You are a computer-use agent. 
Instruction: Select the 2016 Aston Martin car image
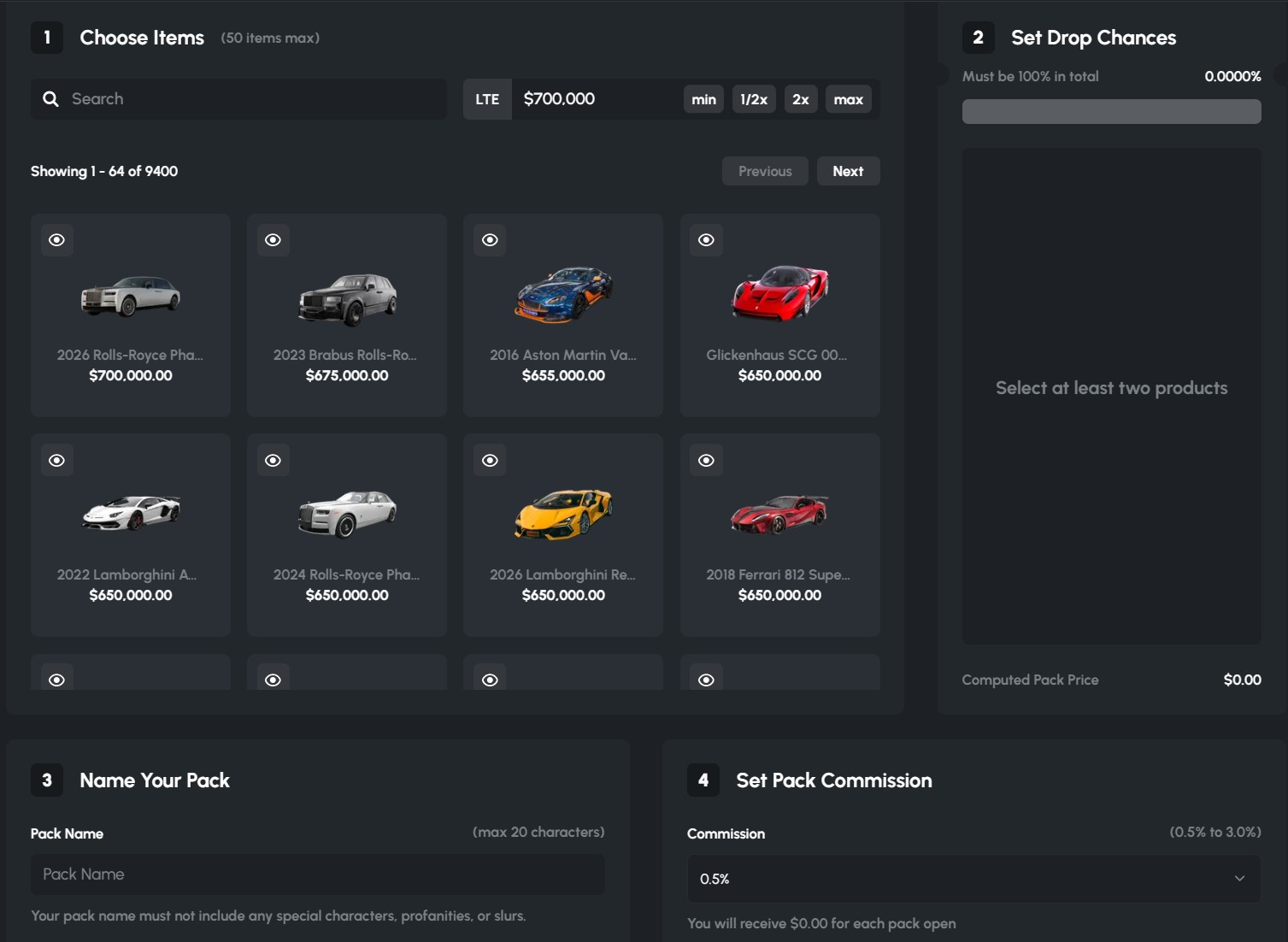tap(564, 295)
